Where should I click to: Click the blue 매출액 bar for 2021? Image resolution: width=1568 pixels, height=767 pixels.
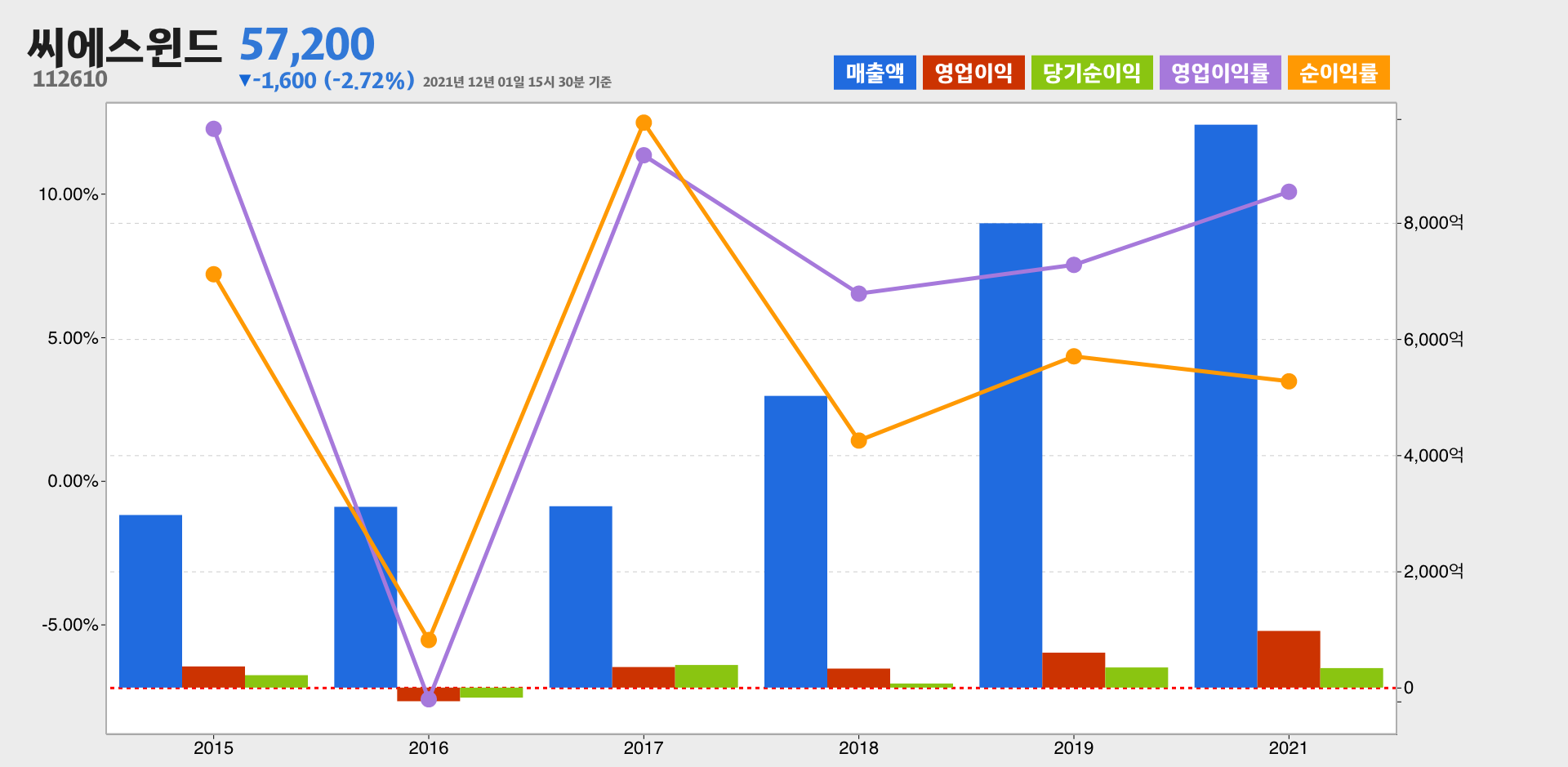tap(1226, 406)
